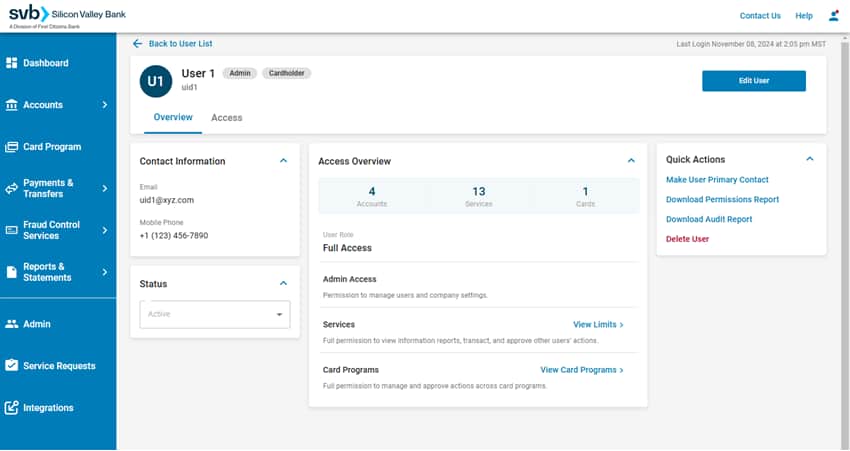The width and height of the screenshot is (850, 451).
Task: Open the Help link in header
Action: (x=804, y=16)
